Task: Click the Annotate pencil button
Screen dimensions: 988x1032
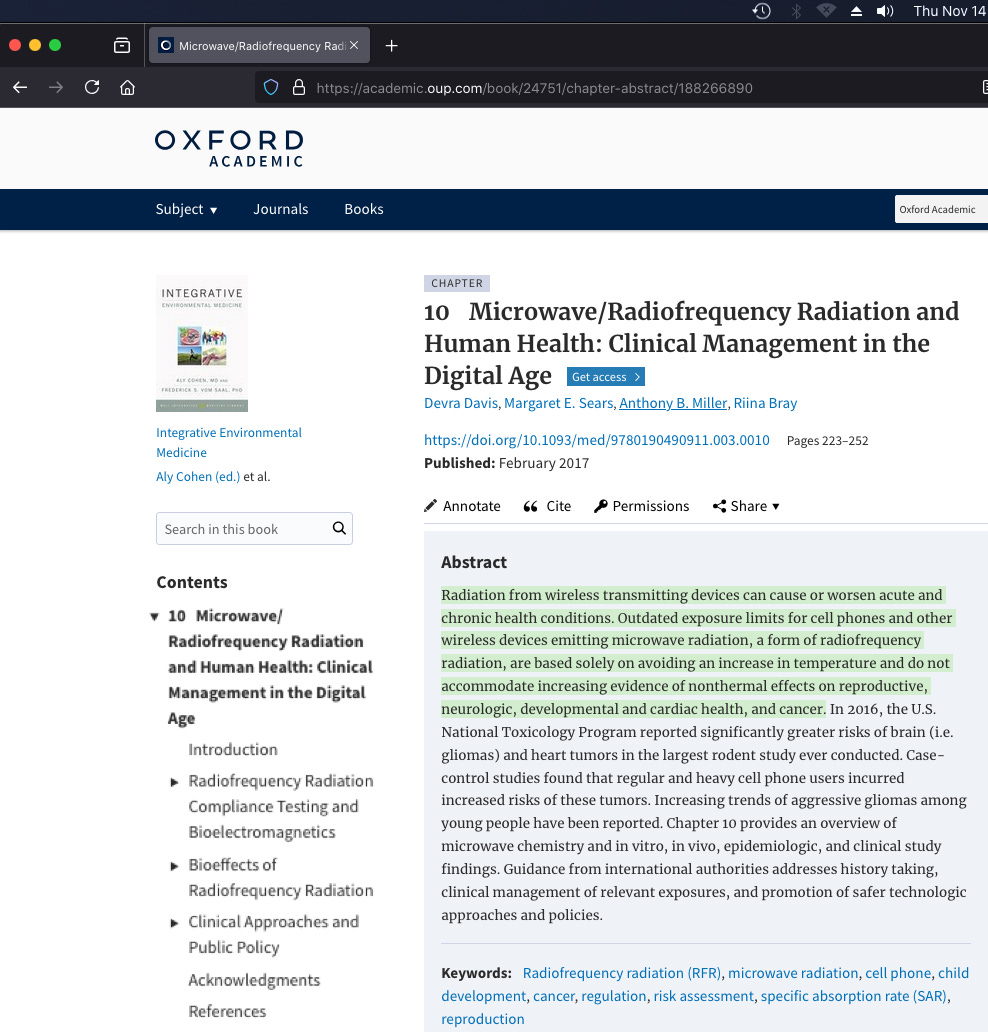Action: point(463,506)
